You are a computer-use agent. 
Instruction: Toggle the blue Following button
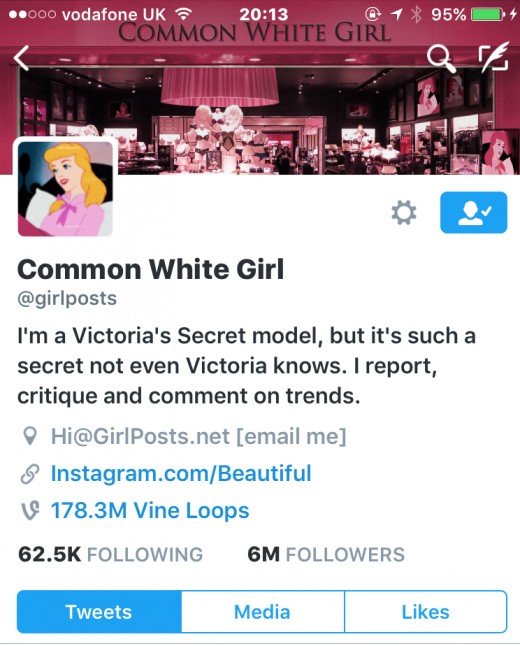[473, 213]
